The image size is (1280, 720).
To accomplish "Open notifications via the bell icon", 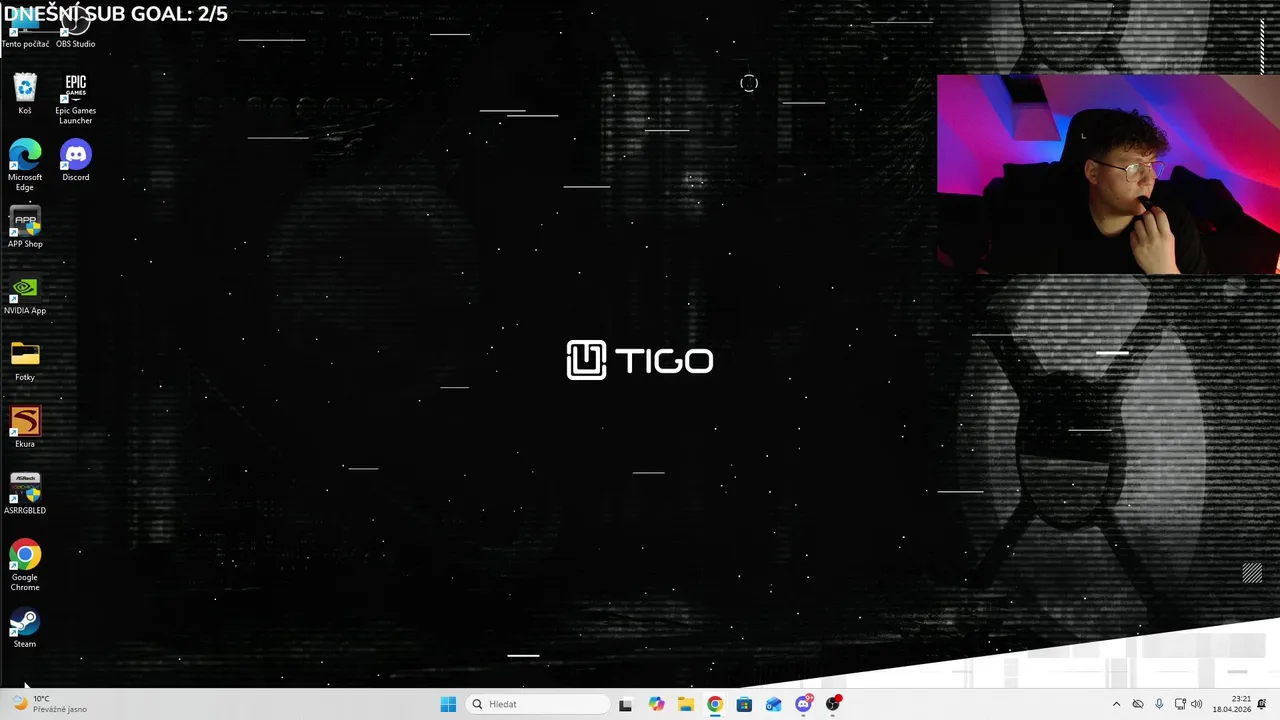I will coord(1262,704).
